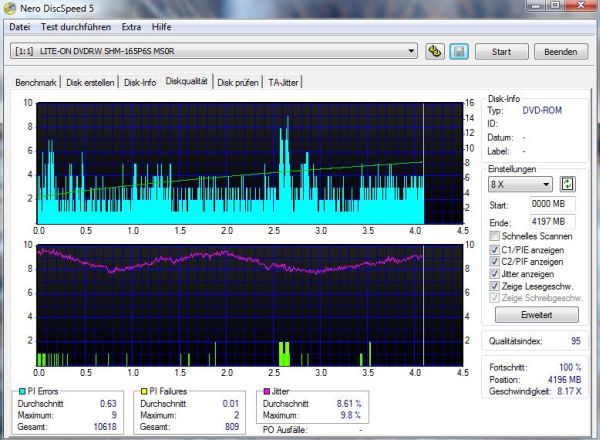Click the green refresh icon beside speed
Viewport: 600px width, 440px height.
[x=568, y=184]
